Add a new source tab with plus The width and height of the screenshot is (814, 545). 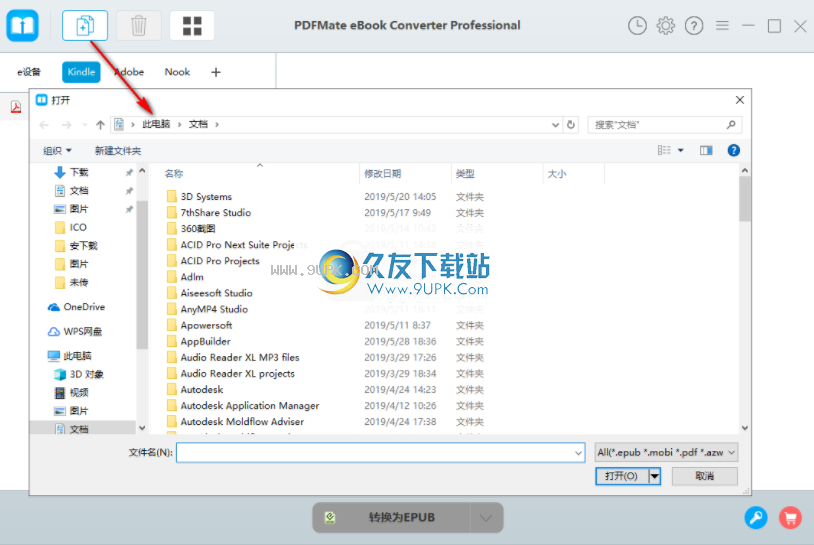[x=216, y=72]
